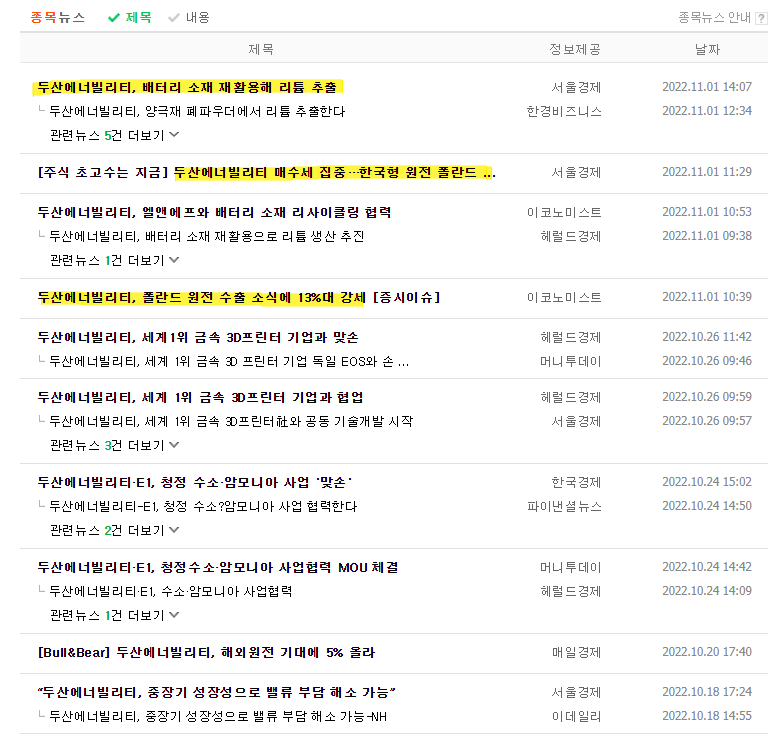Open article 금속 3D 프린터 기업 독일 EOS와 손

click(229, 361)
